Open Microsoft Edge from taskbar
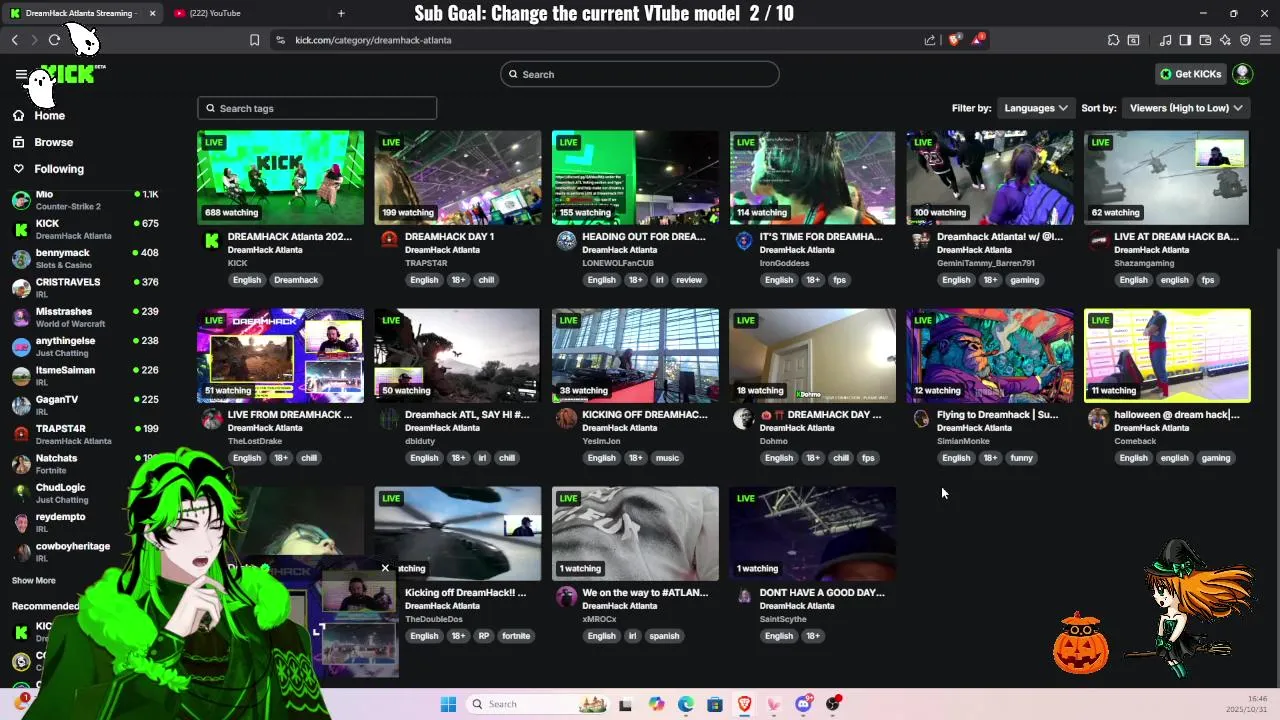1280x720 pixels. click(686, 704)
